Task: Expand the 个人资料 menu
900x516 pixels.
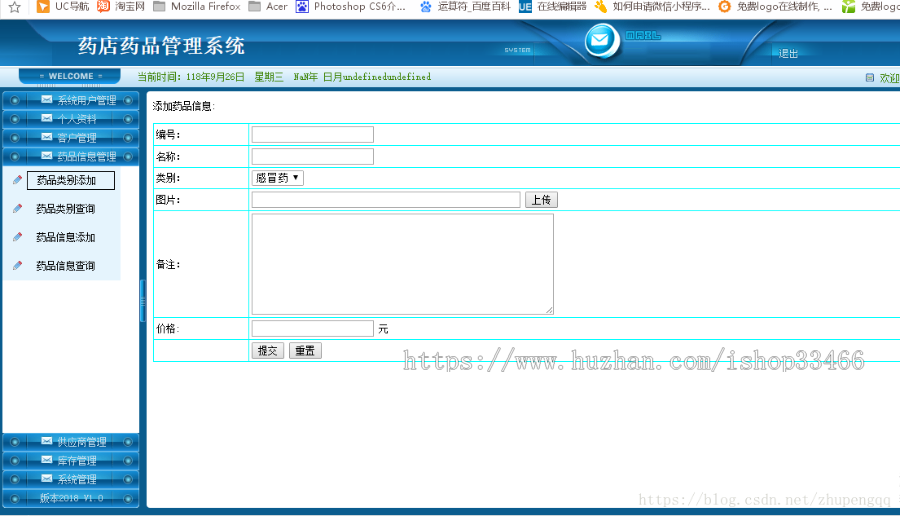Action: (71, 119)
